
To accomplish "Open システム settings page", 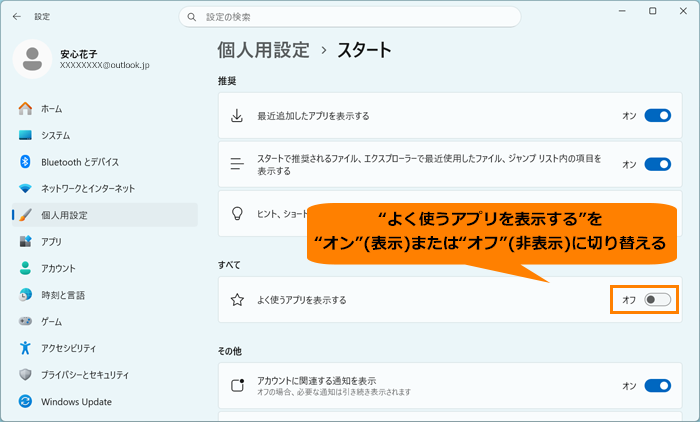I will click(105, 135).
